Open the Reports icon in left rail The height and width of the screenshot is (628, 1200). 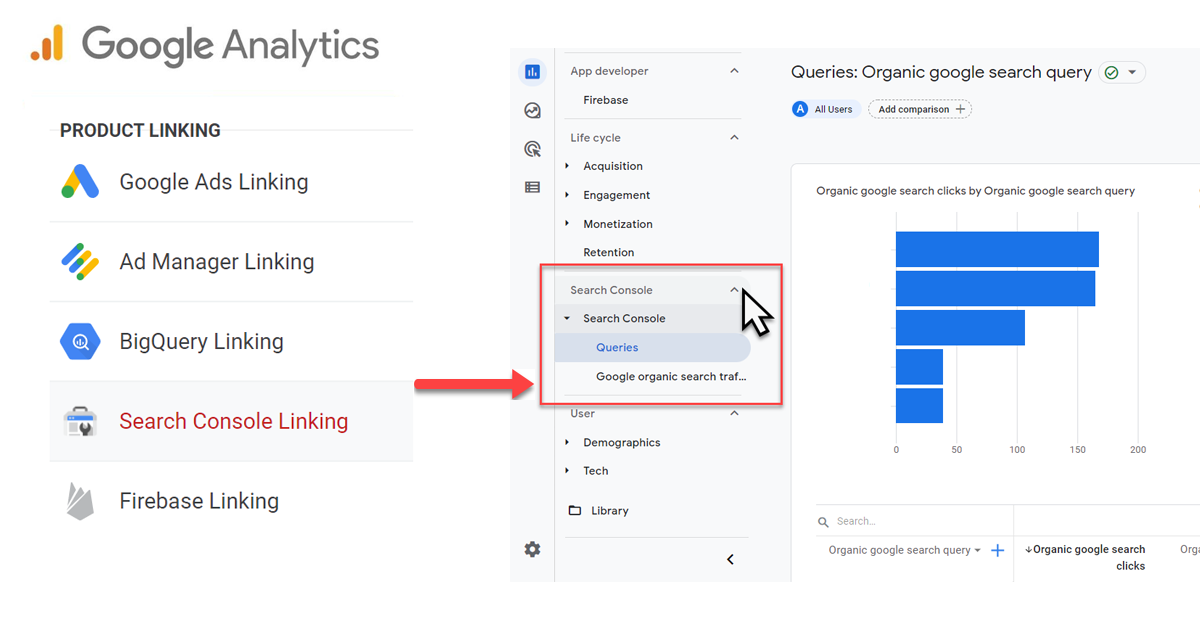(532, 72)
